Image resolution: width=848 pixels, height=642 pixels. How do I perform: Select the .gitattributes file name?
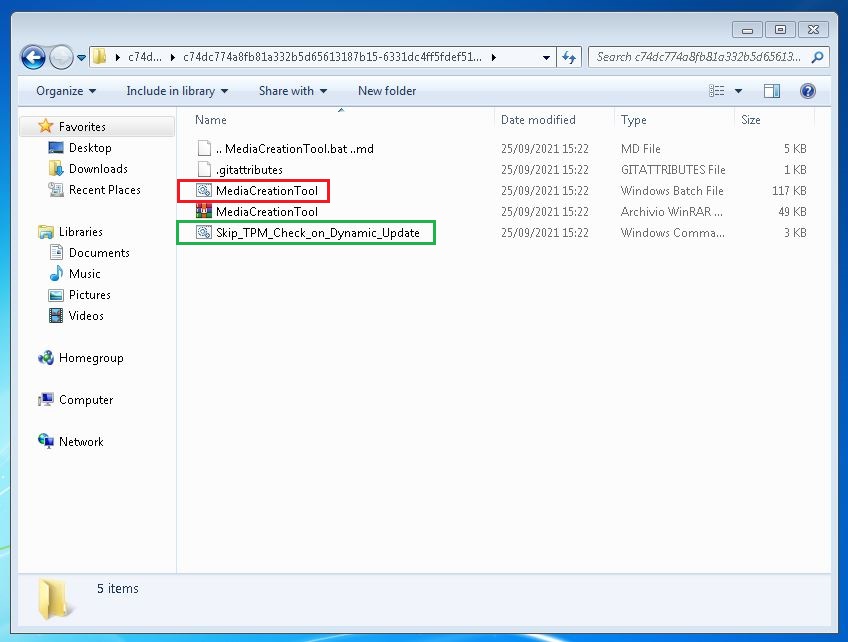249,170
